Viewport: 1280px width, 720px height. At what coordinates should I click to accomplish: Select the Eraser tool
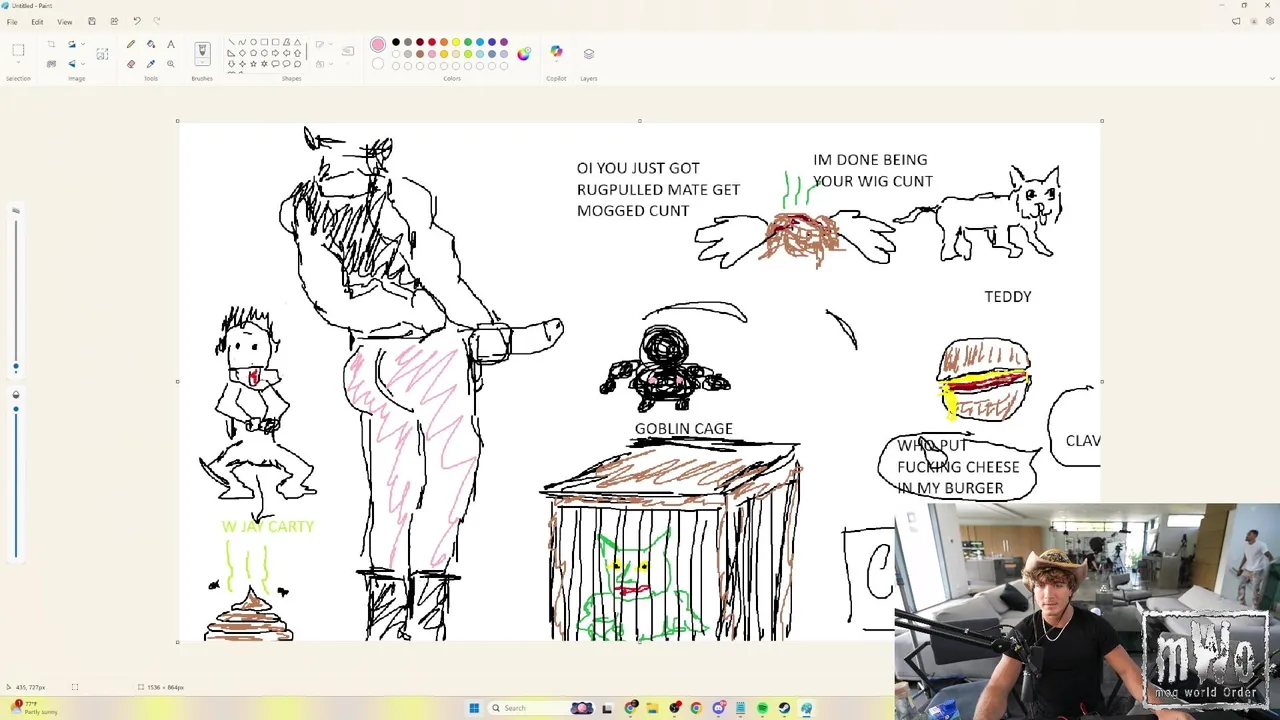click(131, 64)
